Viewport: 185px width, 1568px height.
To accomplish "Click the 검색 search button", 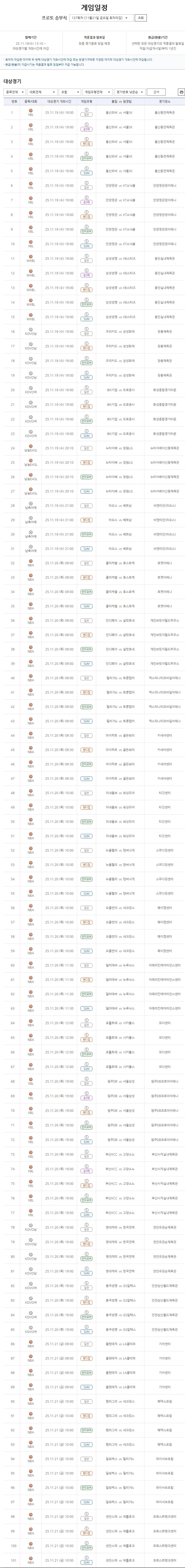I will (x=156, y=92).
